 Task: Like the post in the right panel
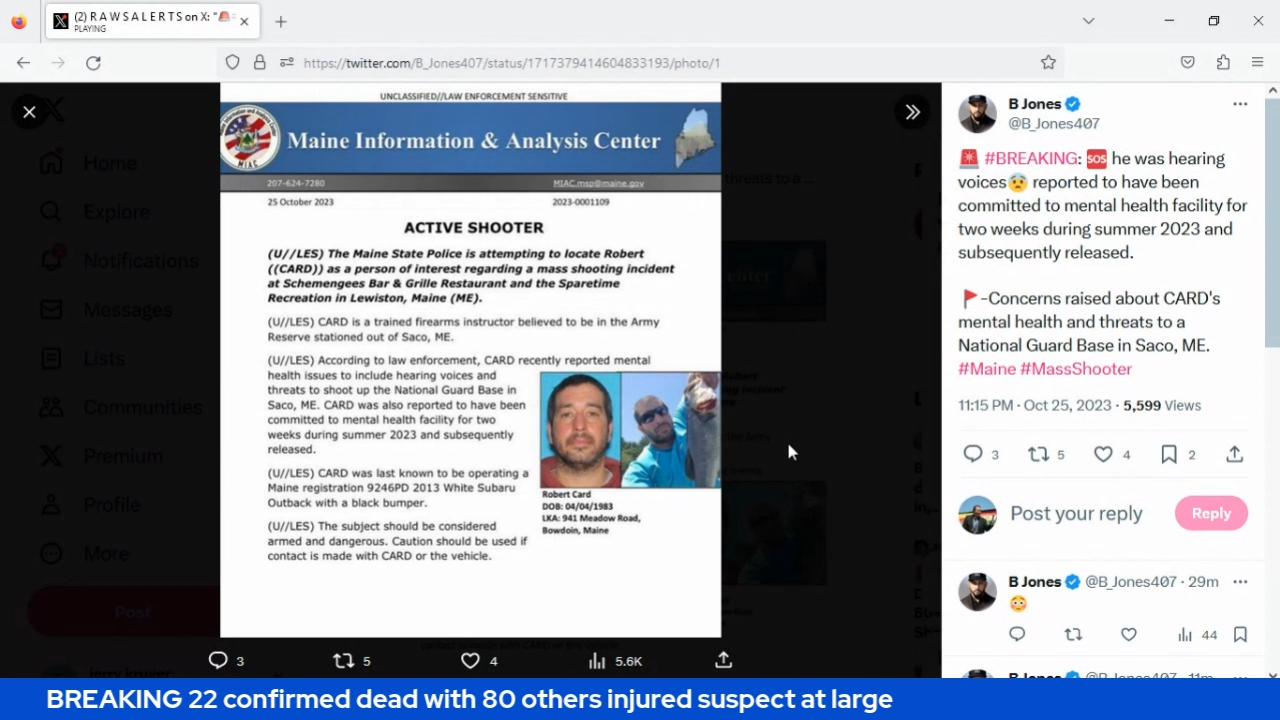(1103, 454)
